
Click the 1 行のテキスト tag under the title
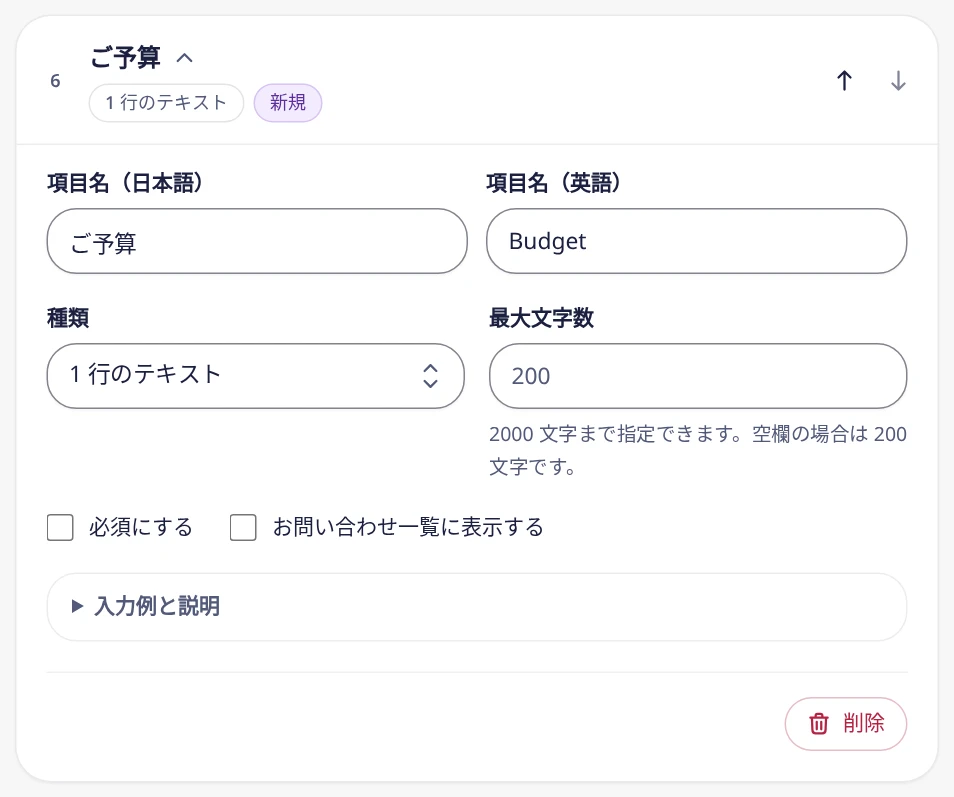(x=166, y=103)
